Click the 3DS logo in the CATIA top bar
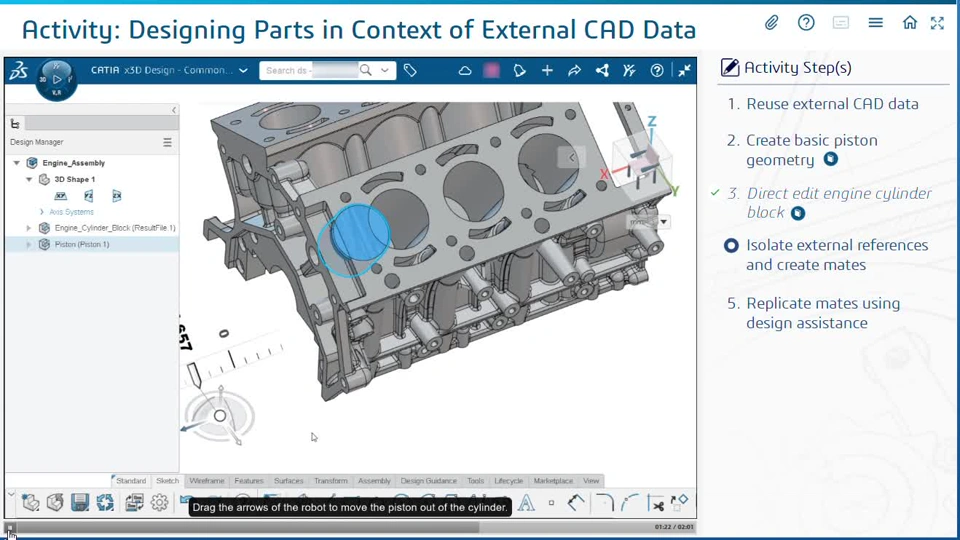Viewport: 960px width, 540px height. pyautogui.click(x=19, y=71)
